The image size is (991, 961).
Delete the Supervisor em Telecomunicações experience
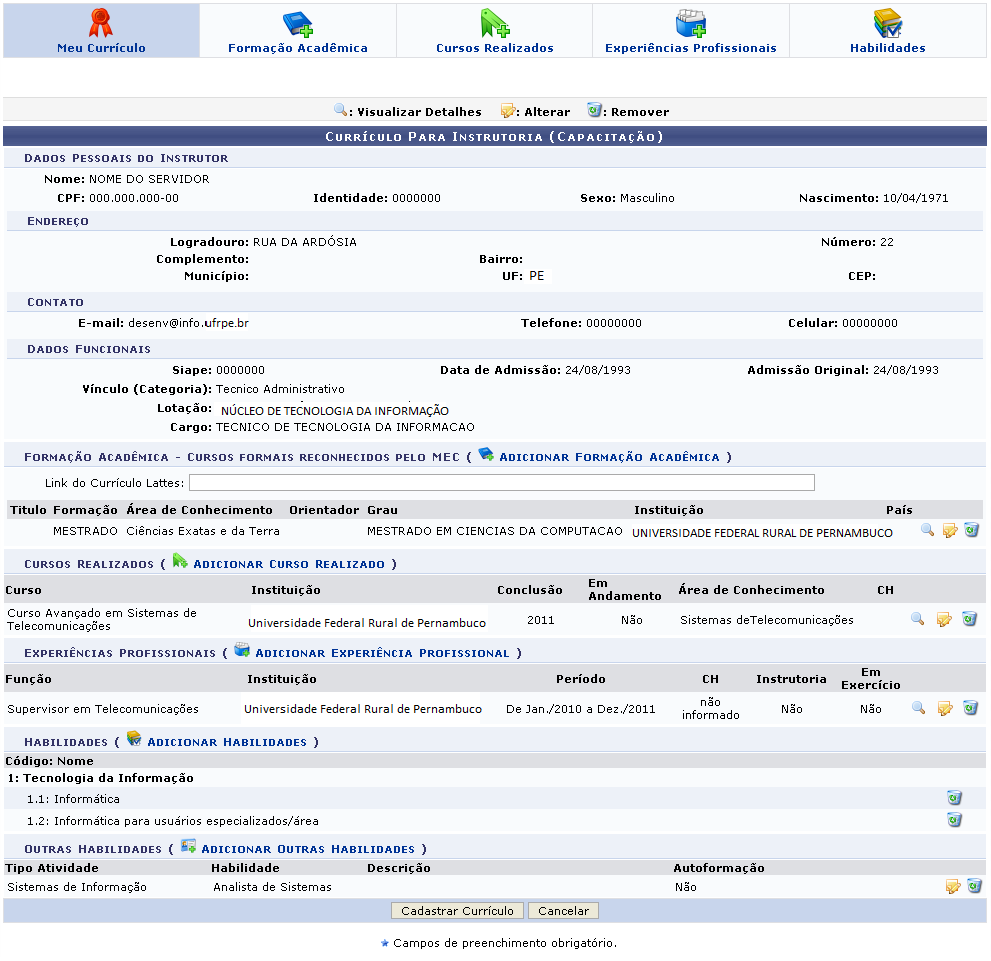click(x=970, y=709)
